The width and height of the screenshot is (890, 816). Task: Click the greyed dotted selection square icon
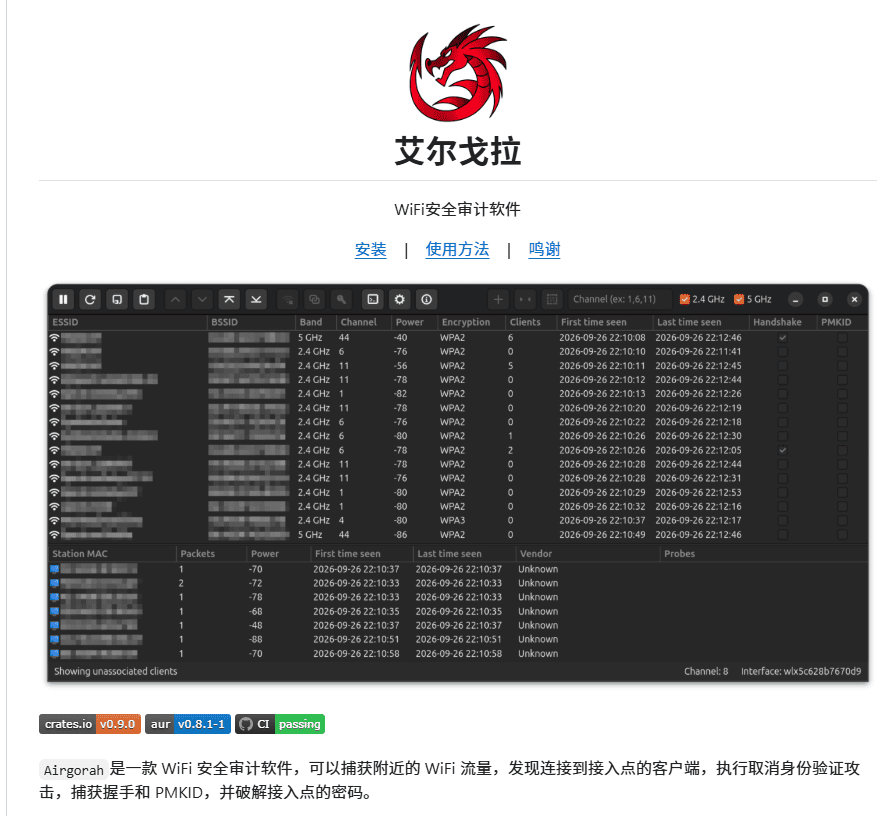[x=552, y=299]
